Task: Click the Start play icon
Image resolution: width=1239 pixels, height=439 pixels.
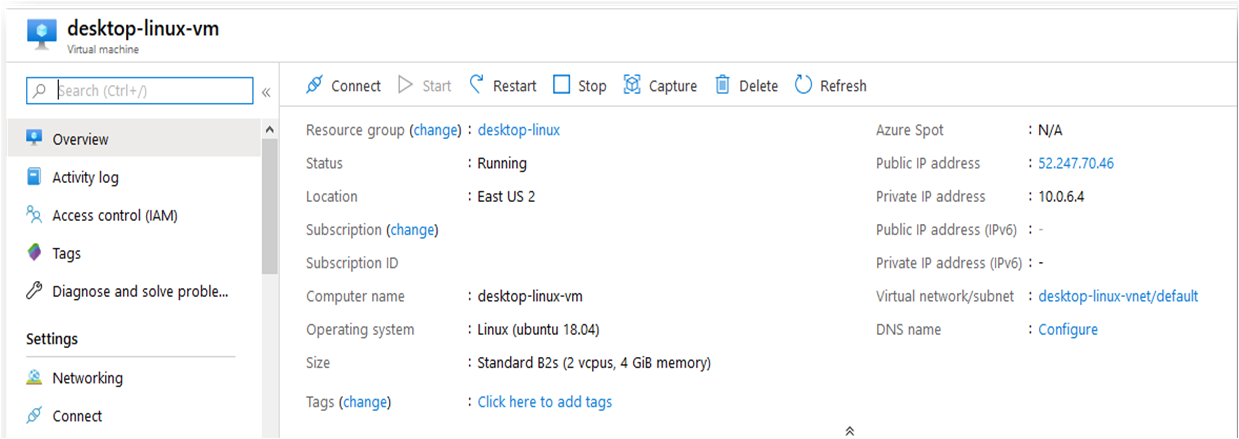Action: click(405, 85)
